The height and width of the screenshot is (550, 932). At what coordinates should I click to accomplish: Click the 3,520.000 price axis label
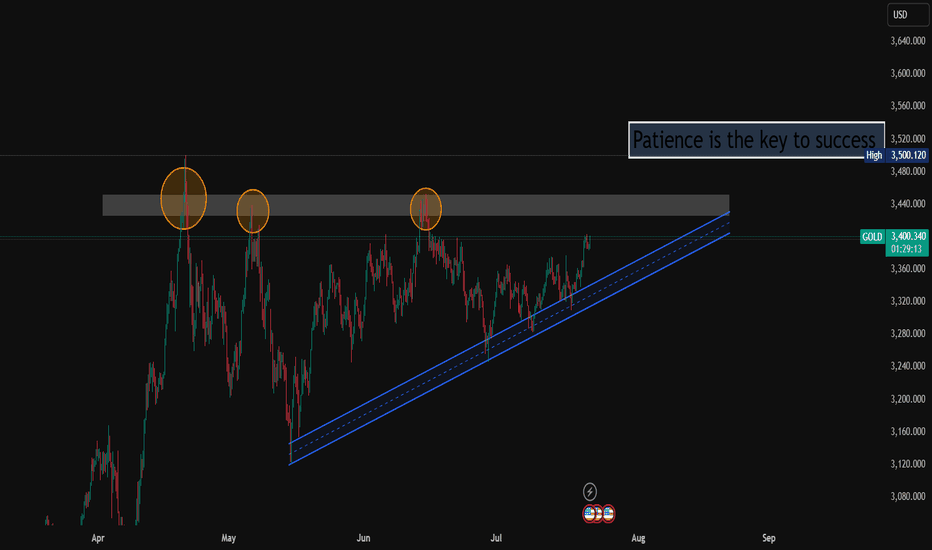[x=908, y=139]
